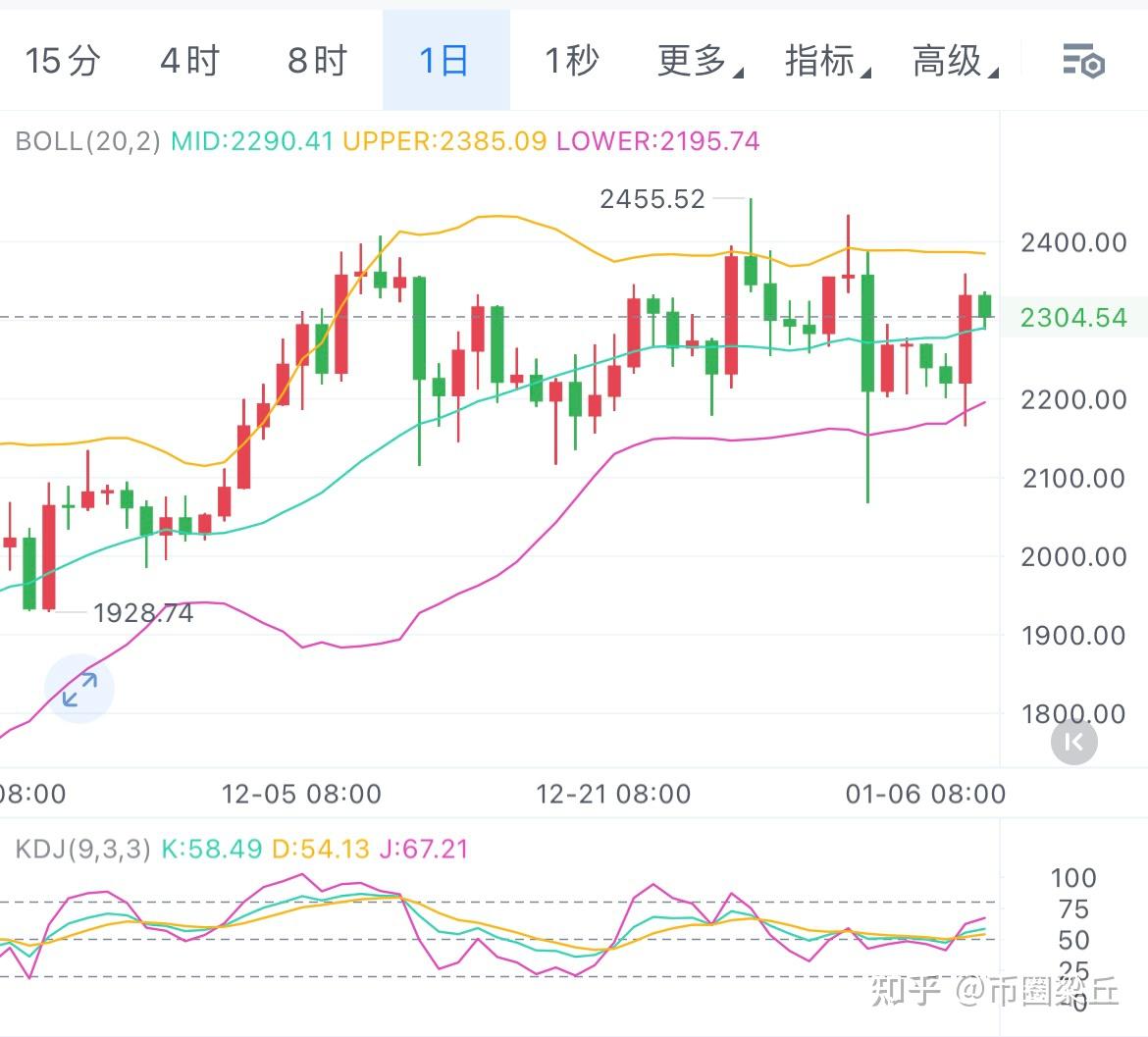Tap the UPPER:2385.09 value

[x=444, y=140]
